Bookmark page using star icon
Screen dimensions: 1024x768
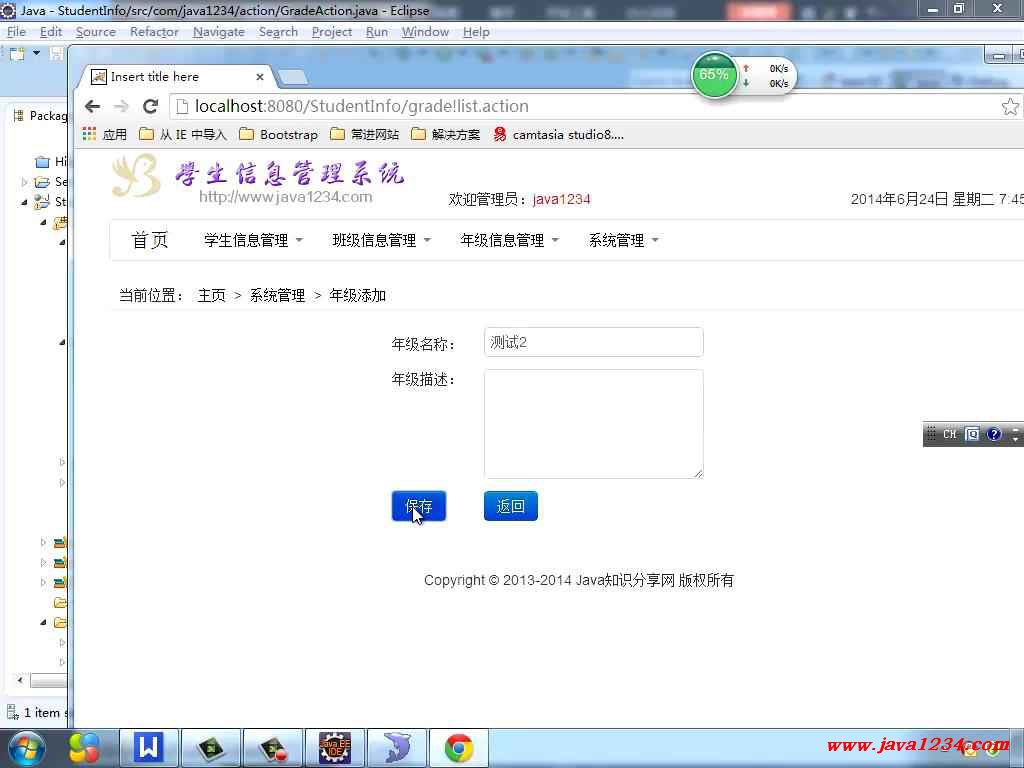pos(1010,106)
